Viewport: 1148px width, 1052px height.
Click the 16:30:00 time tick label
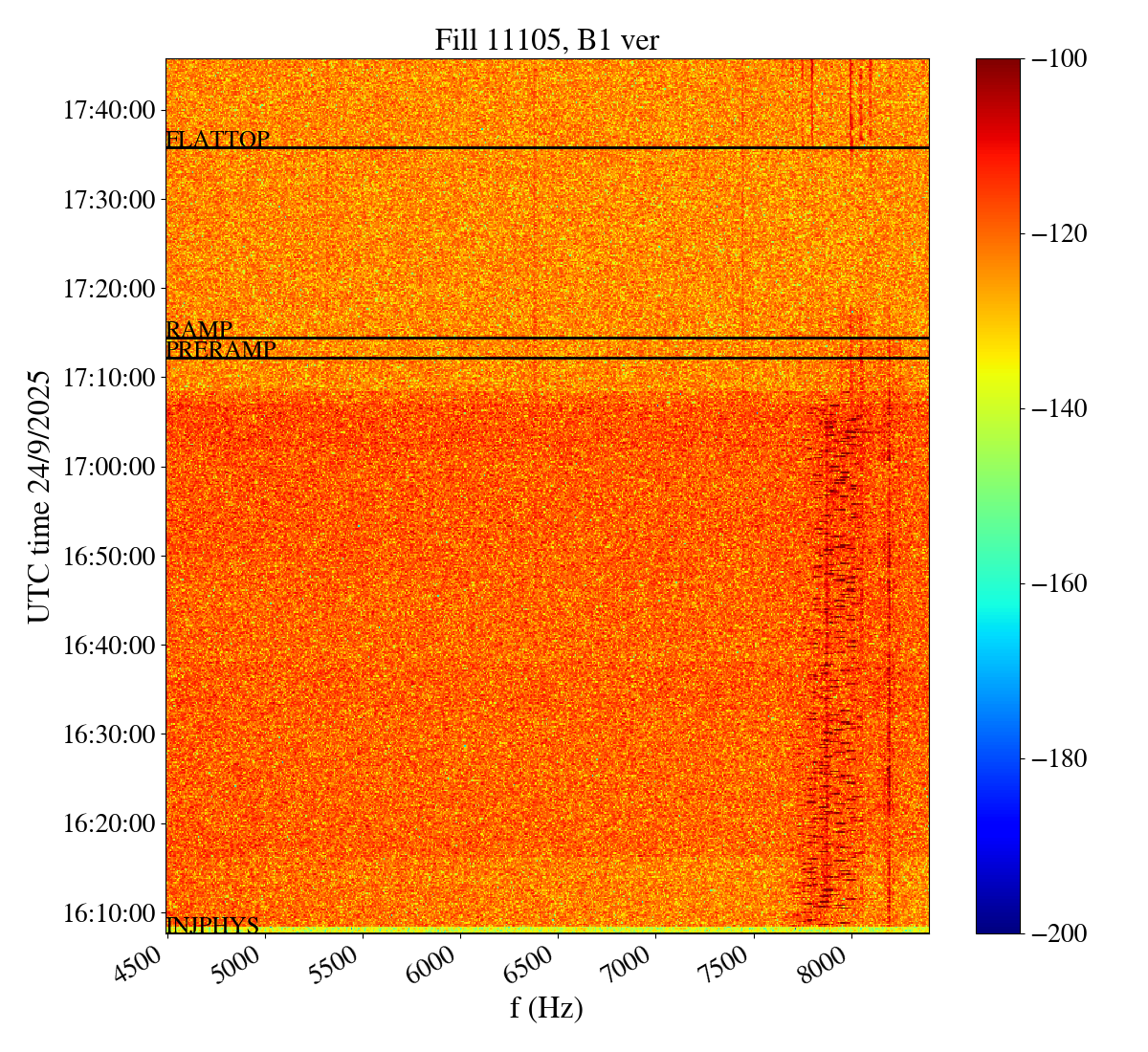coord(108,734)
